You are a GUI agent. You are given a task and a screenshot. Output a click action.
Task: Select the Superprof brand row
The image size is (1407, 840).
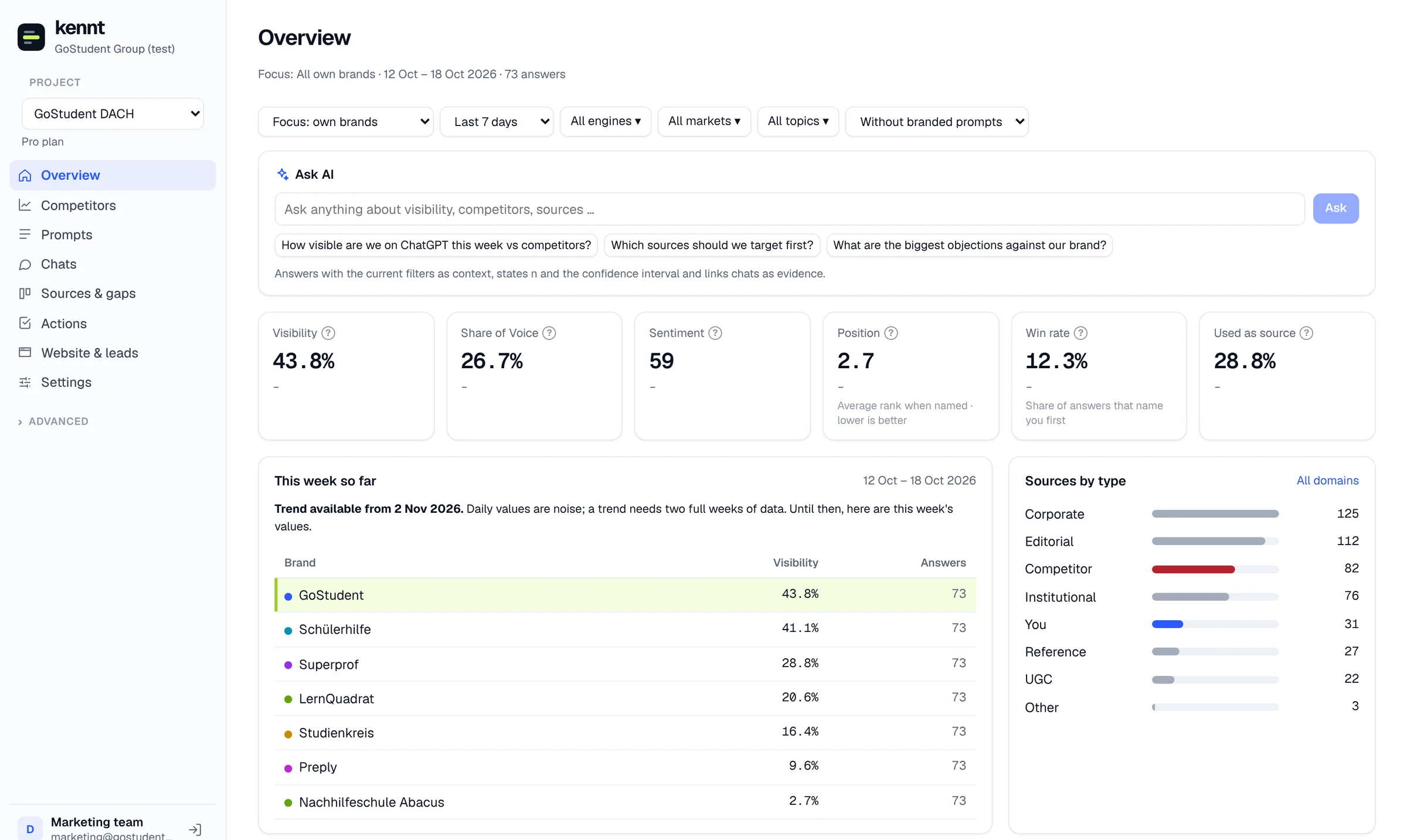pyautogui.click(x=625, y=664)
